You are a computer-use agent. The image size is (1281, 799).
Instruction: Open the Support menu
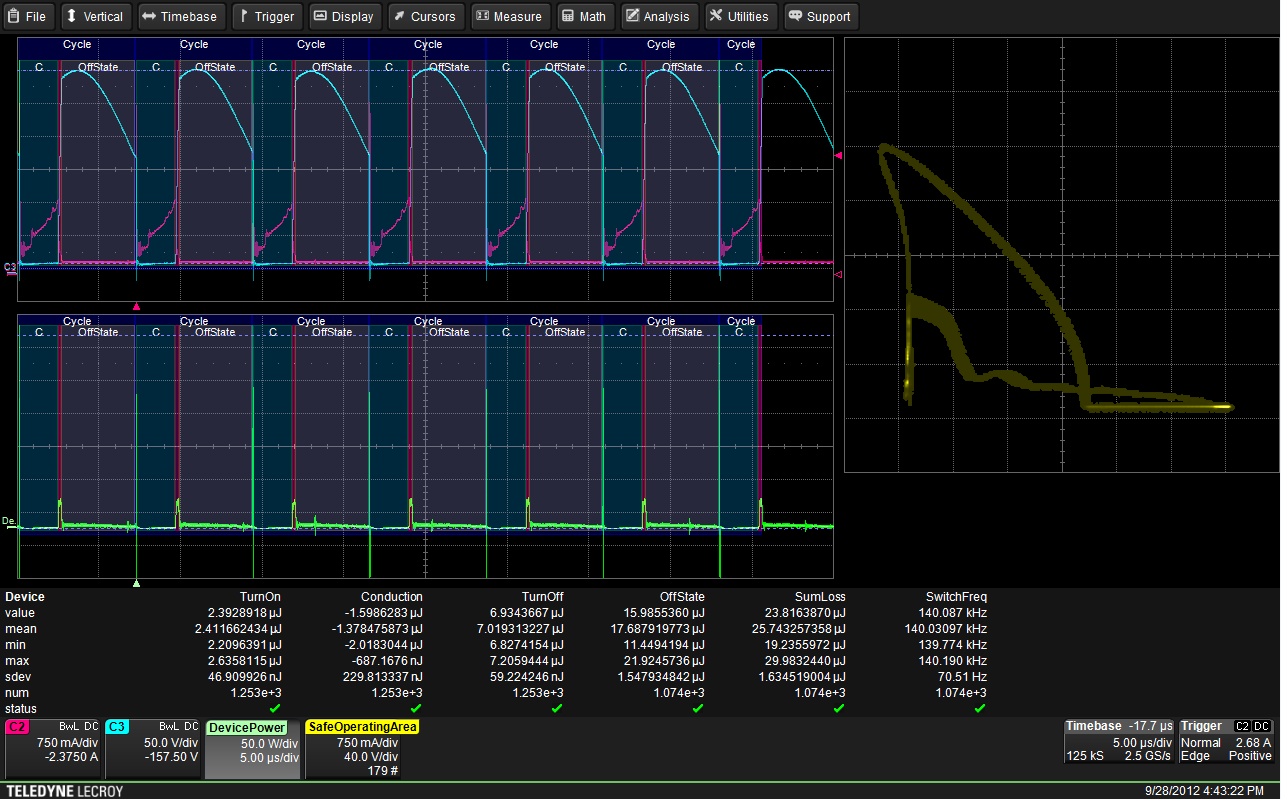point(820,16)
